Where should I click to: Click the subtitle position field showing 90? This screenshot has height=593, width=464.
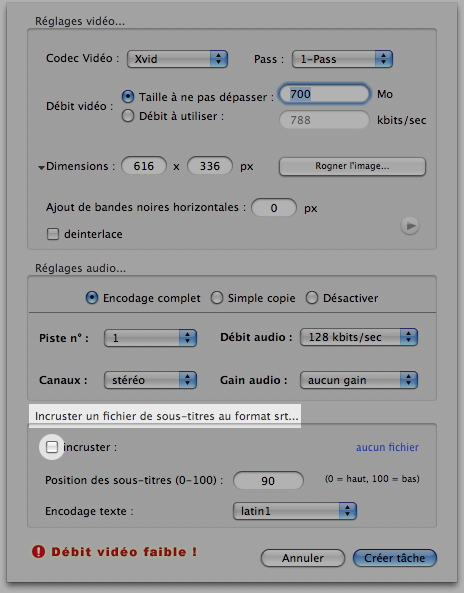[268, 481]
